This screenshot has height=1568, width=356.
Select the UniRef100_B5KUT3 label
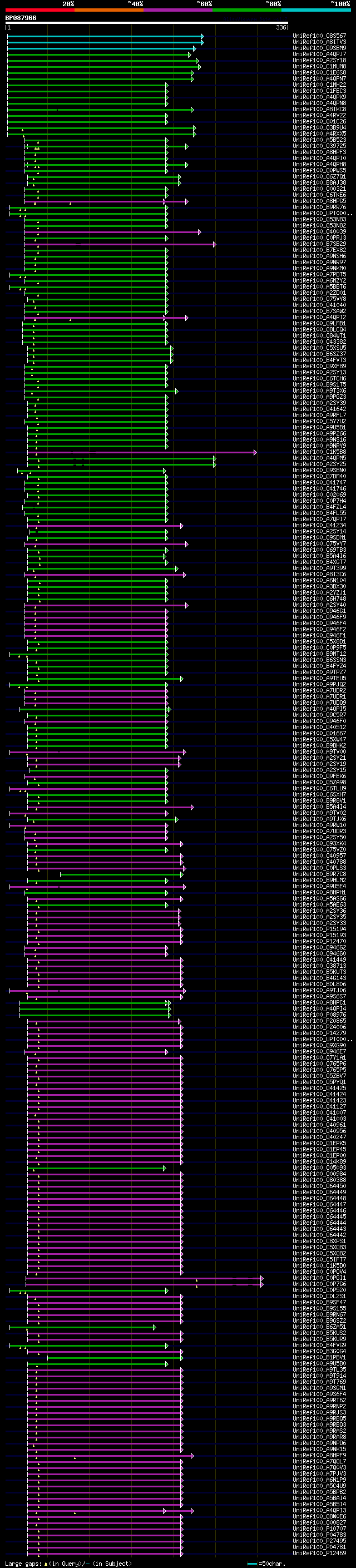(319, 972)
